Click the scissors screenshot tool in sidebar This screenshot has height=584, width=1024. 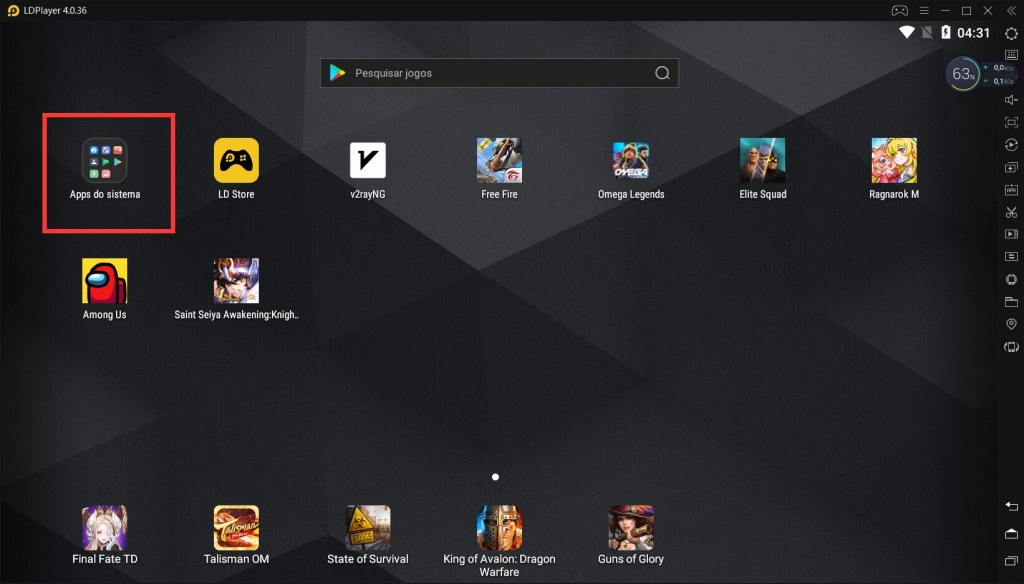tap(1011, 212)
